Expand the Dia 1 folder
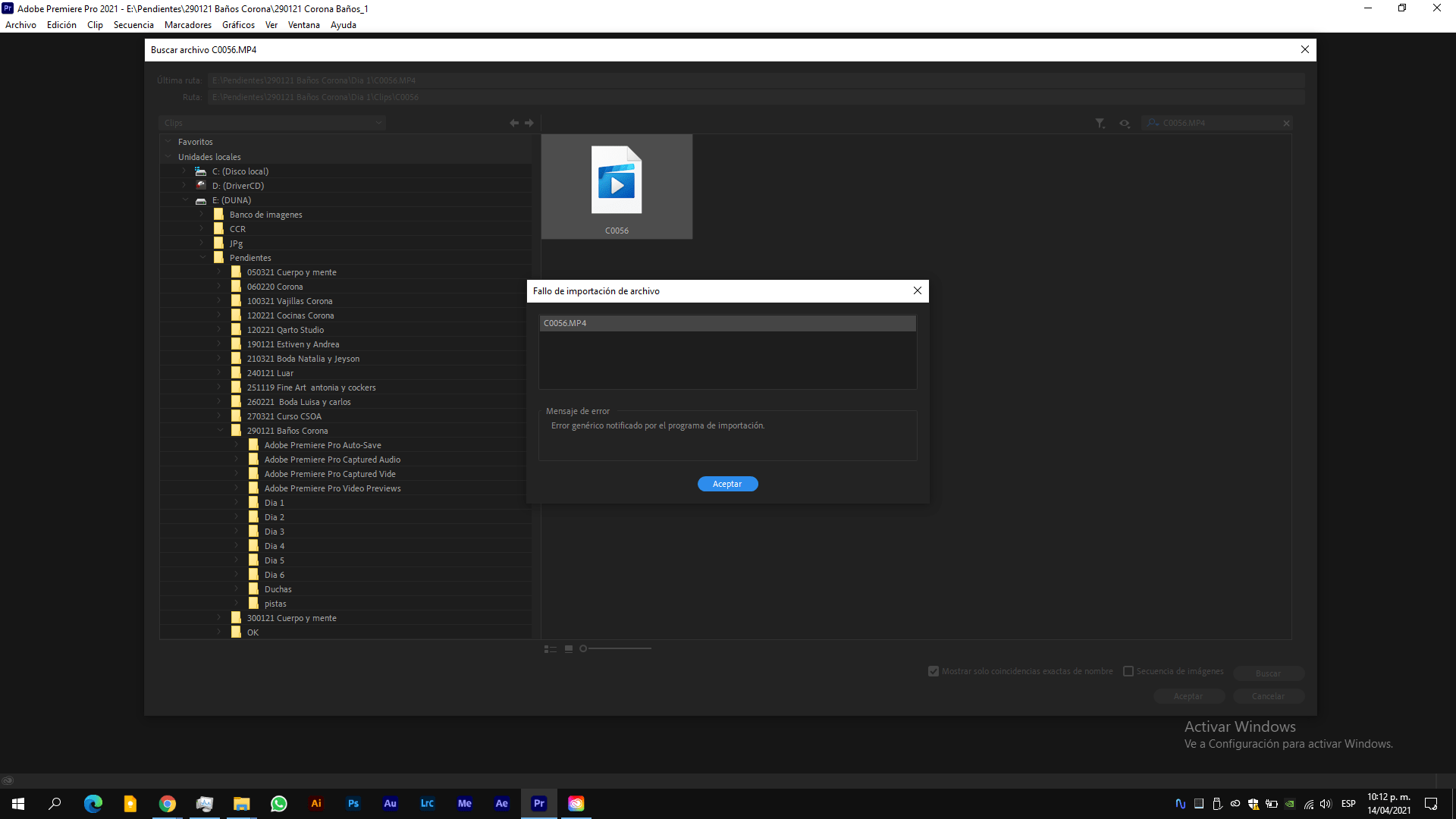This screenshot has width=1456, height=819. tap(237, 502)
